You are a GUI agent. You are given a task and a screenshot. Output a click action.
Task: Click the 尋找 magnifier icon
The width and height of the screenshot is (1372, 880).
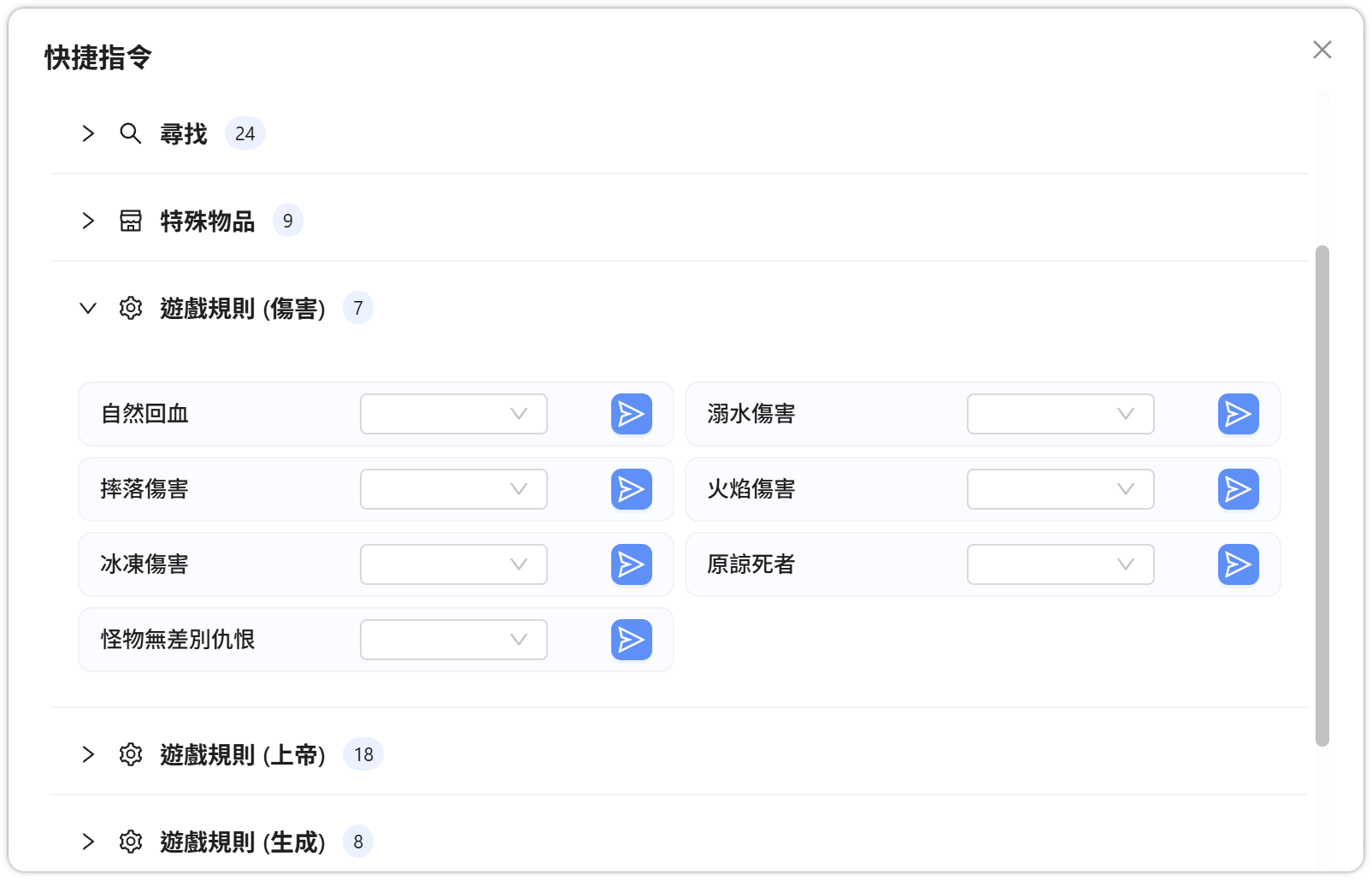click(130, 133)
